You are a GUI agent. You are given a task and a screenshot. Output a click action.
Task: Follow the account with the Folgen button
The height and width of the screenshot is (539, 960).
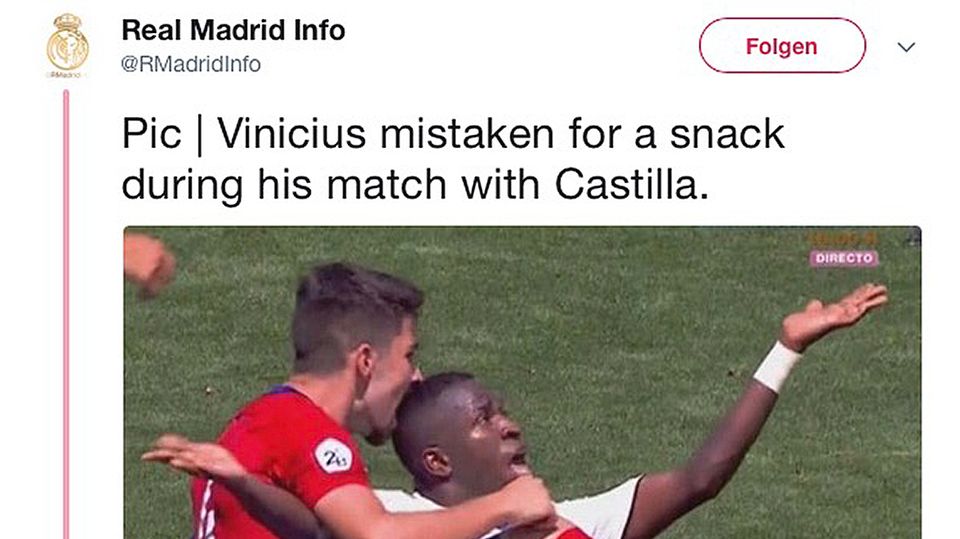click(x=782, y=46)
